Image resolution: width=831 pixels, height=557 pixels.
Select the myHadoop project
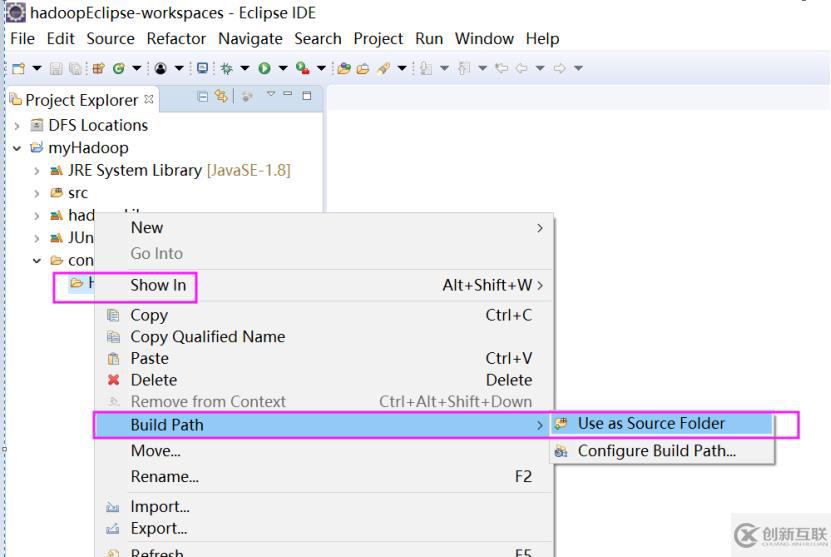(88, 148)
